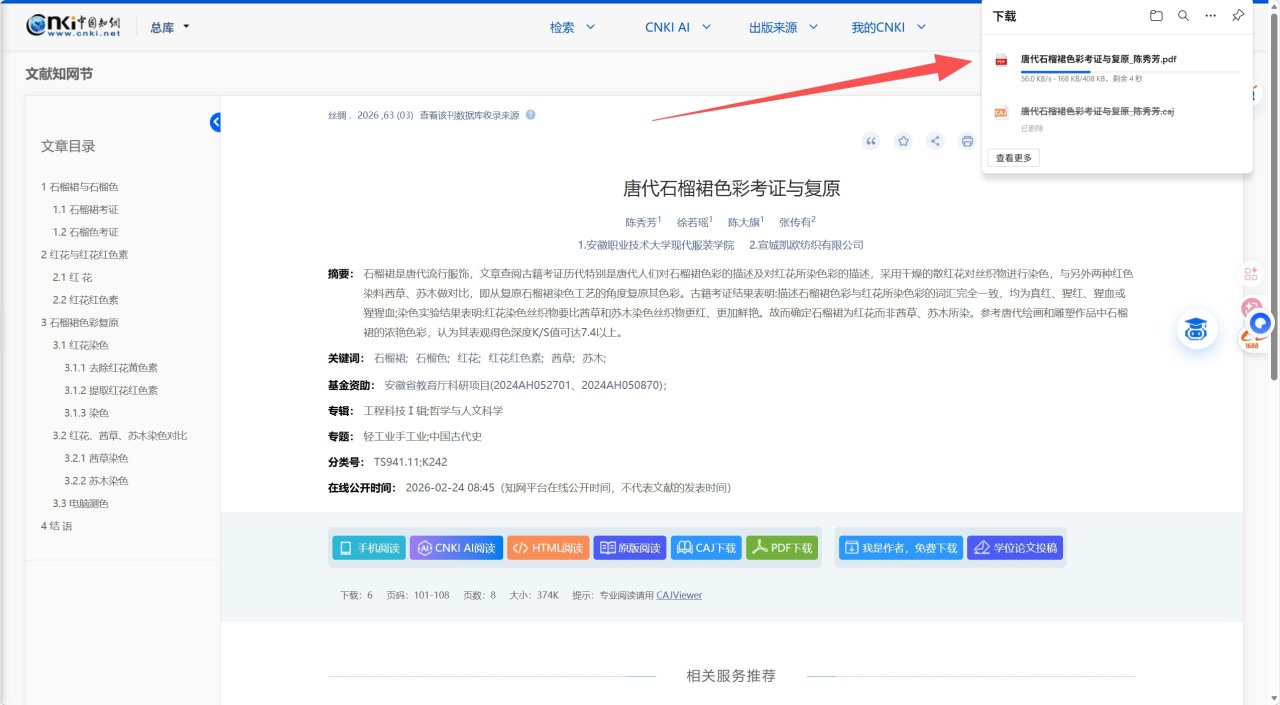1280x705 pixels.
Task: Click the HTML阅读 button
Action: point(548,547)
